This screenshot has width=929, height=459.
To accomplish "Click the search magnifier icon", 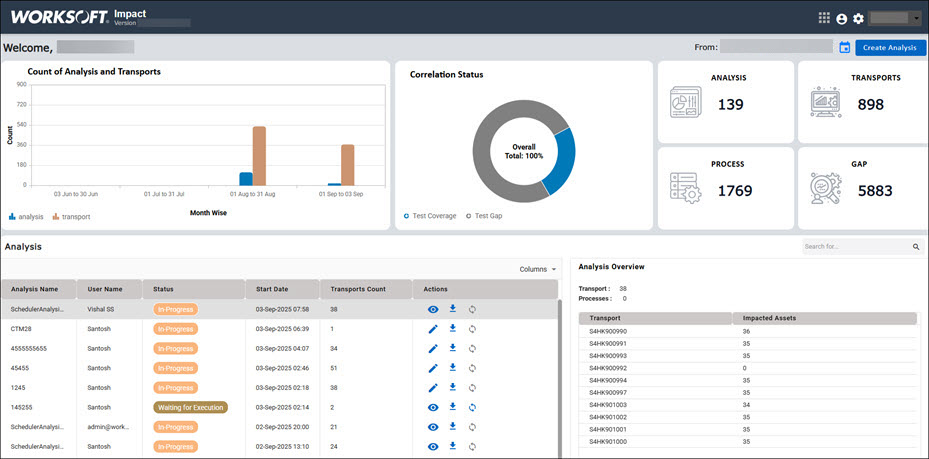I will click(x=915, y=246).
